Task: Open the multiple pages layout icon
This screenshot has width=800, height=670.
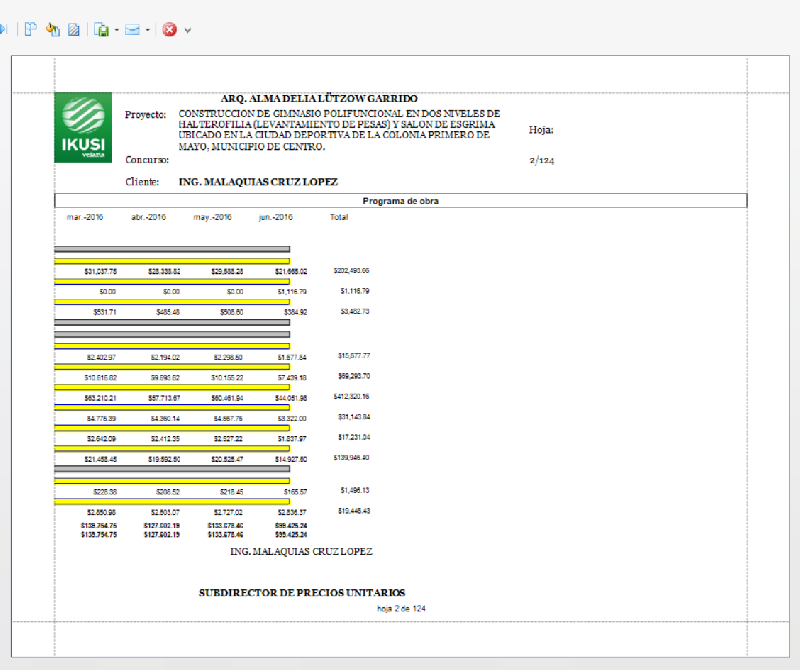Action: [x=31, y=30]
